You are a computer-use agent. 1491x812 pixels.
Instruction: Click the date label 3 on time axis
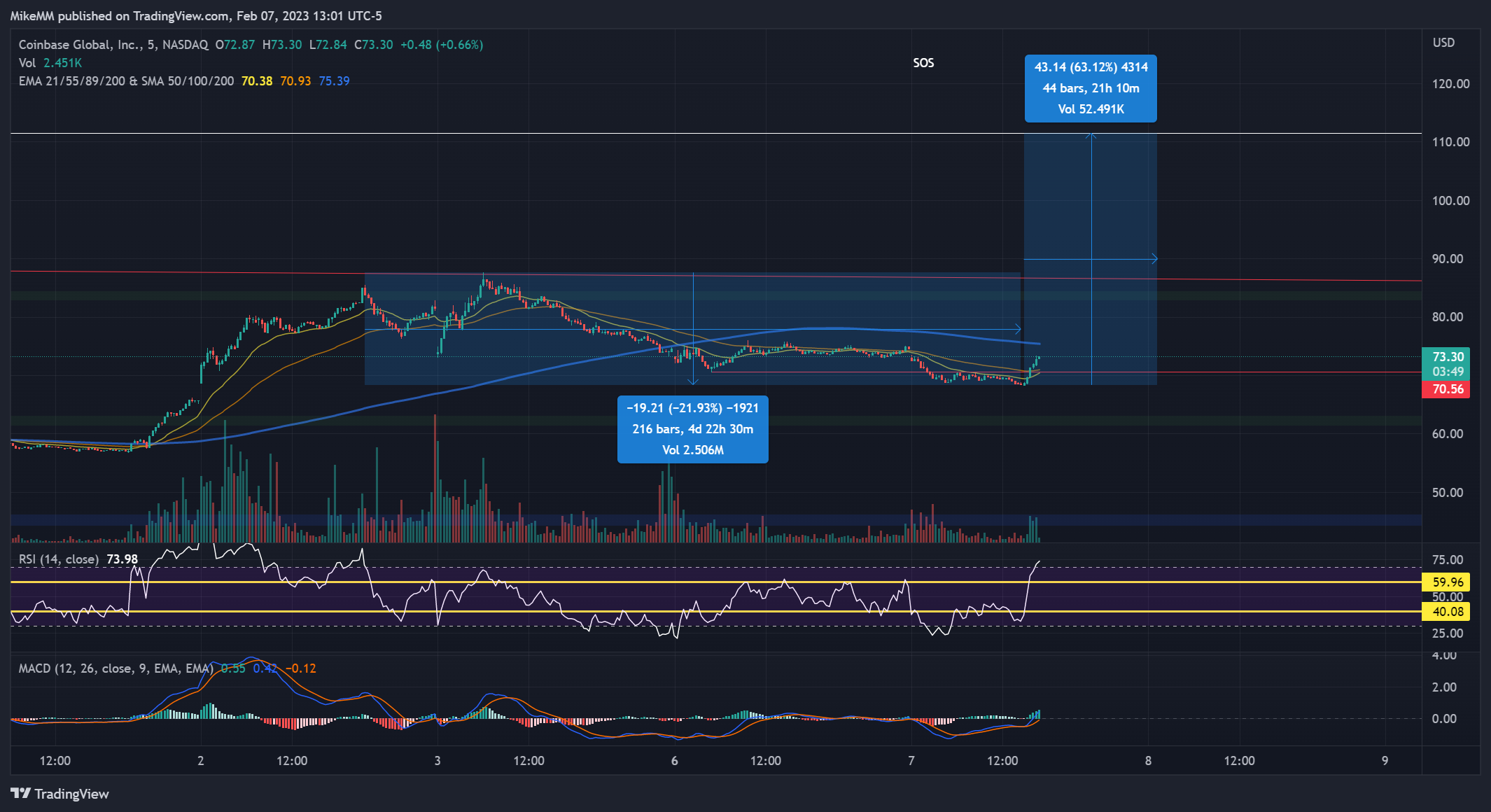[x=437, y=761]
